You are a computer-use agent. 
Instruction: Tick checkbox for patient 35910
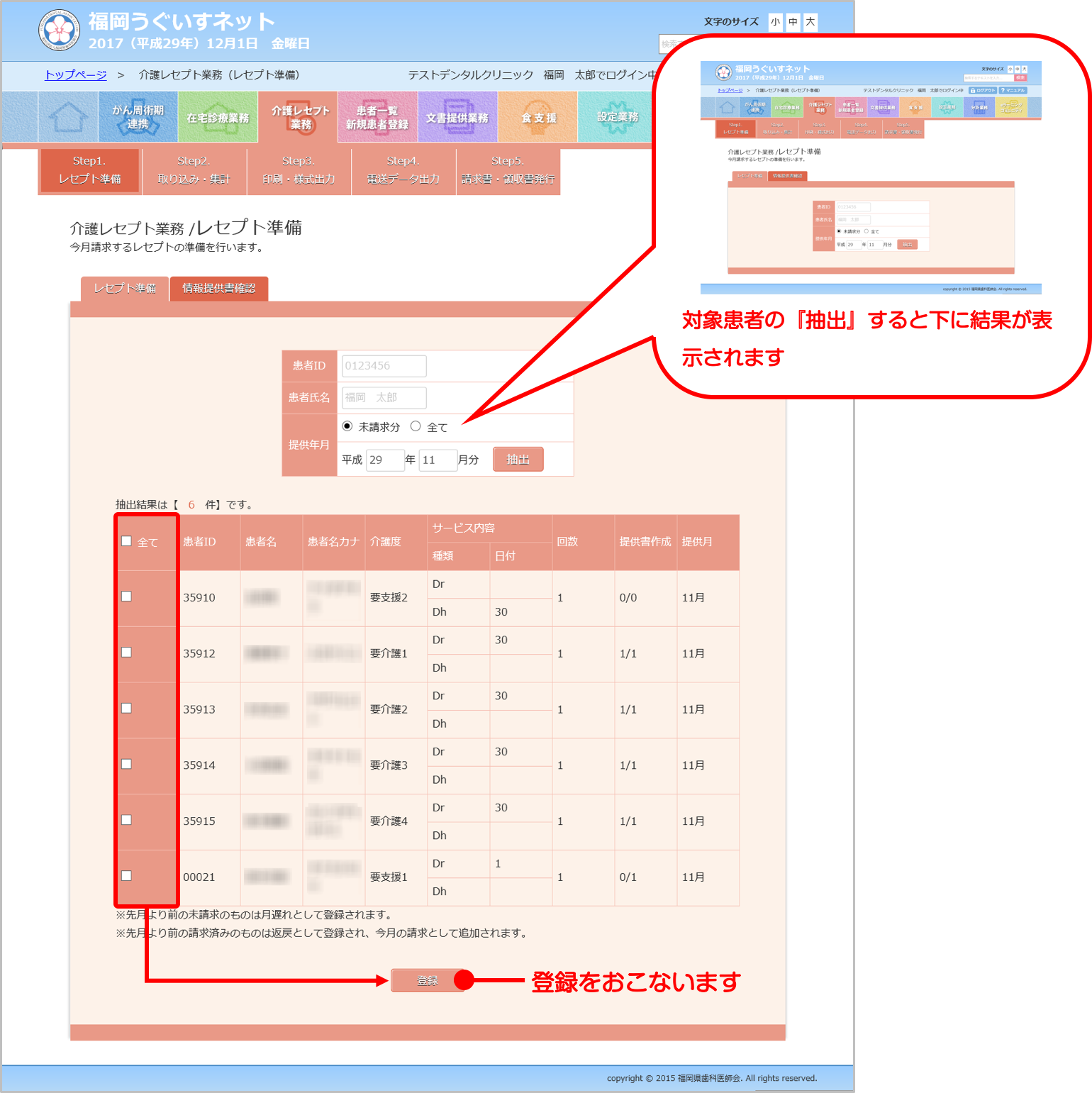tap(126, 597)
